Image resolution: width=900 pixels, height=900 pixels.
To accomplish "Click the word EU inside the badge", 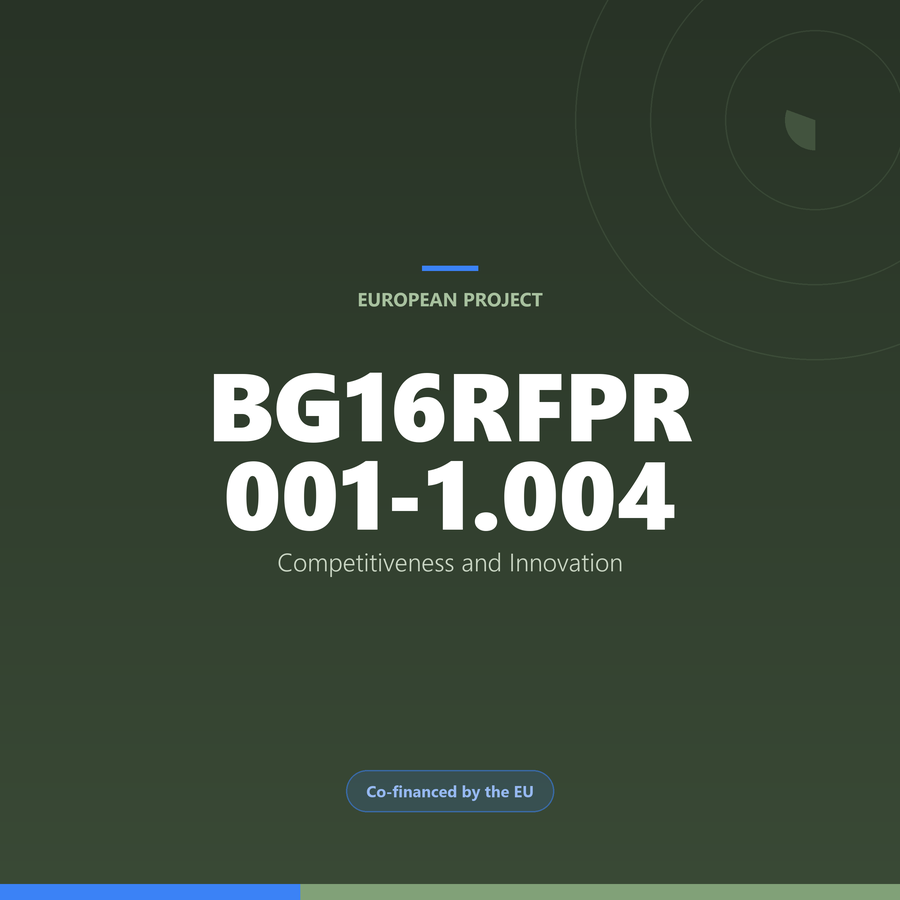I will (x=523, y=792).
